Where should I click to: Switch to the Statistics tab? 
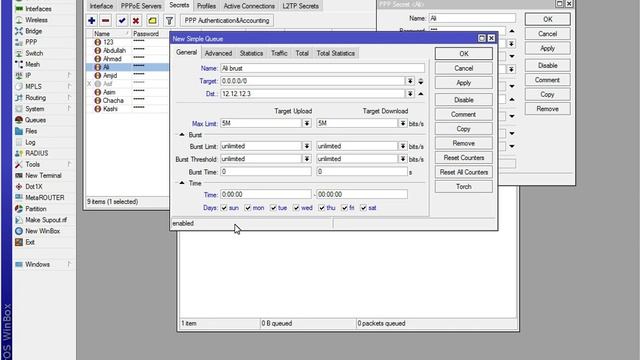click(251, 53)
